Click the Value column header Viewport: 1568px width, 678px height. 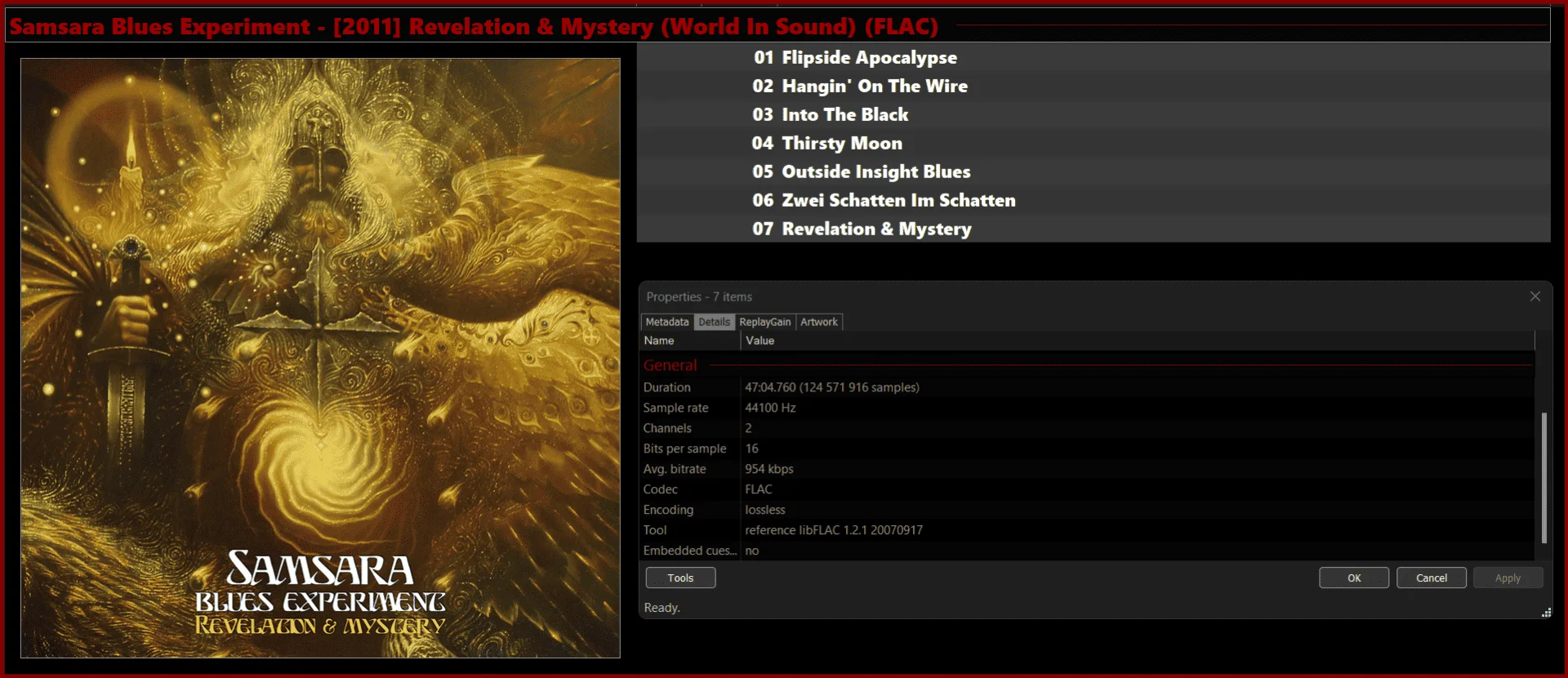(1138, 341)
